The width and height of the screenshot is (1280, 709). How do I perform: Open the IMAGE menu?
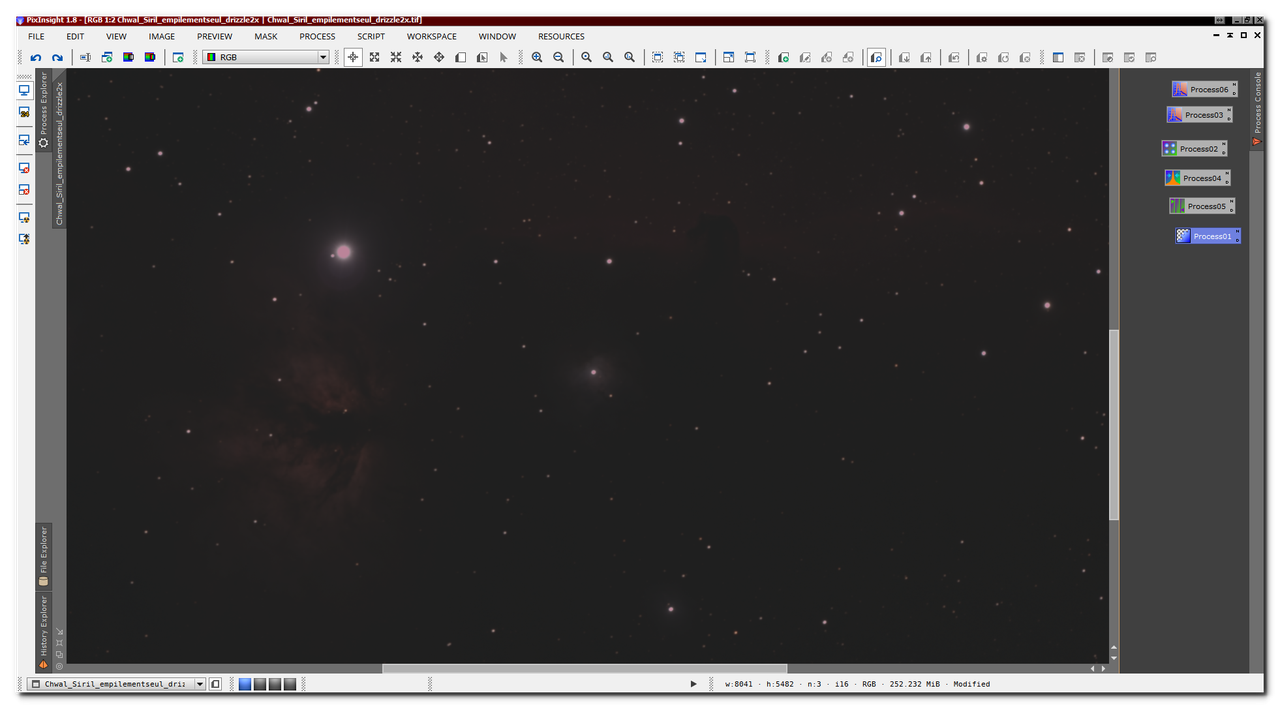tap(162, 36)
